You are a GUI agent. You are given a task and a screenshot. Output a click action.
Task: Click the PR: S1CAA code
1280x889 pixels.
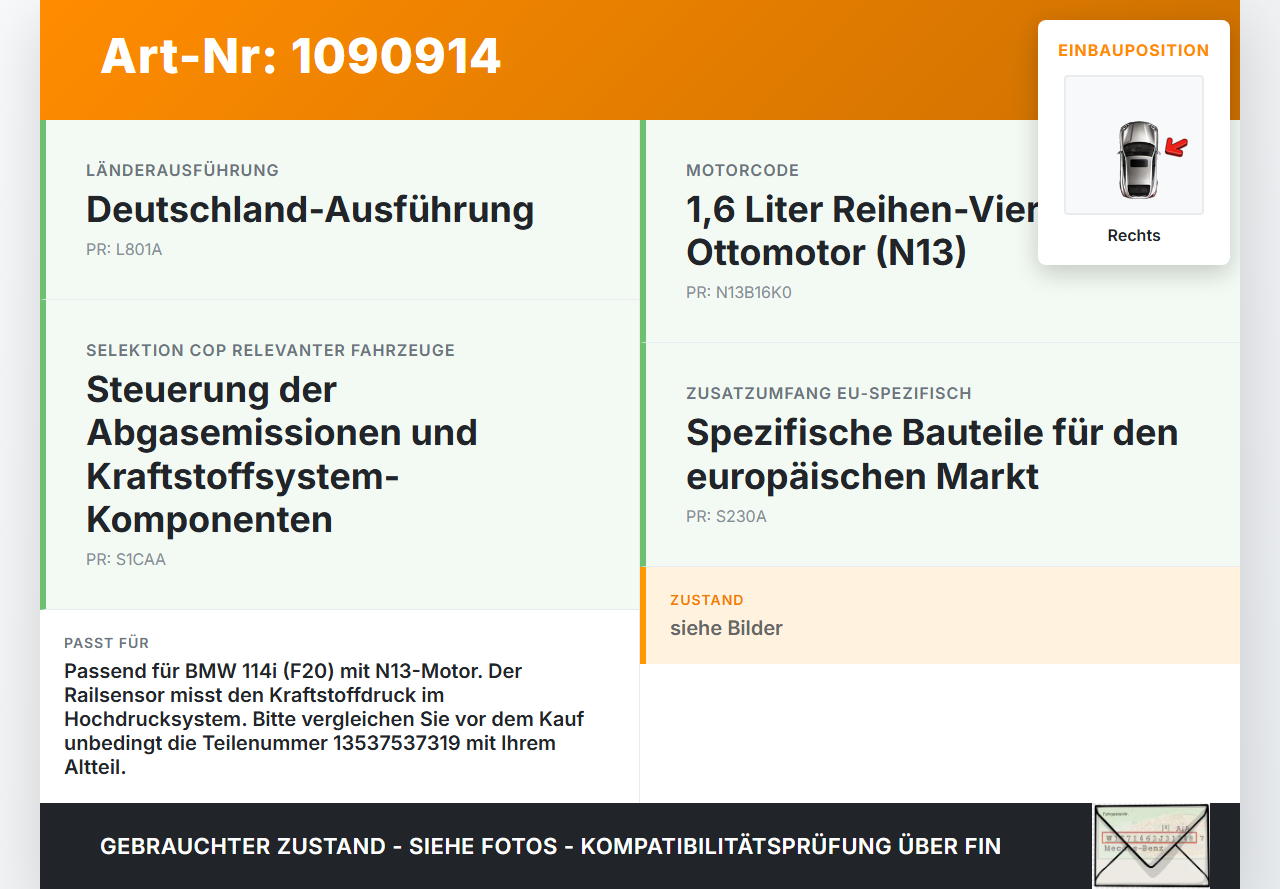(x=126, y=560)
